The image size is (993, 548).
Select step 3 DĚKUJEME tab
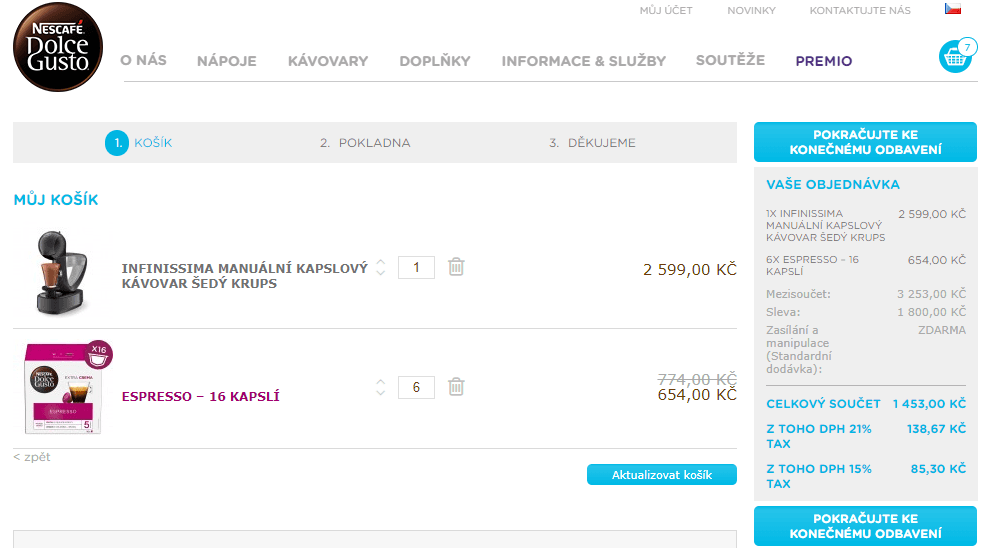click(592, 143)
